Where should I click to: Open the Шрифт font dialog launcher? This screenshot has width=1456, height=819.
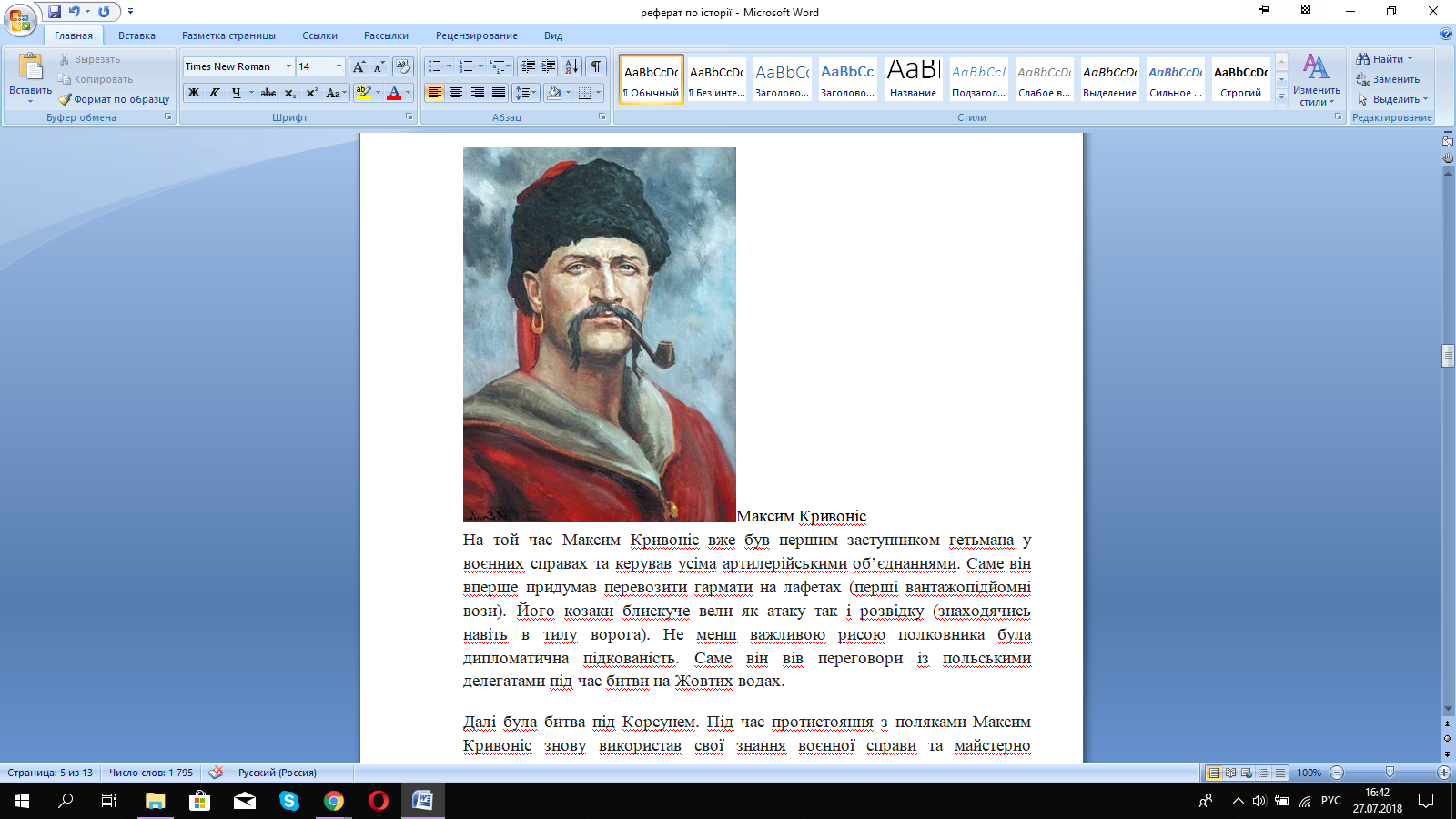click(409, 117)
